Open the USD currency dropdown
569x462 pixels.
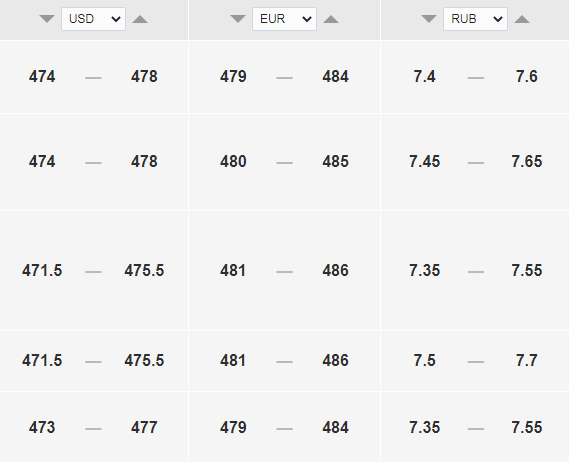[x=93, y=19]
